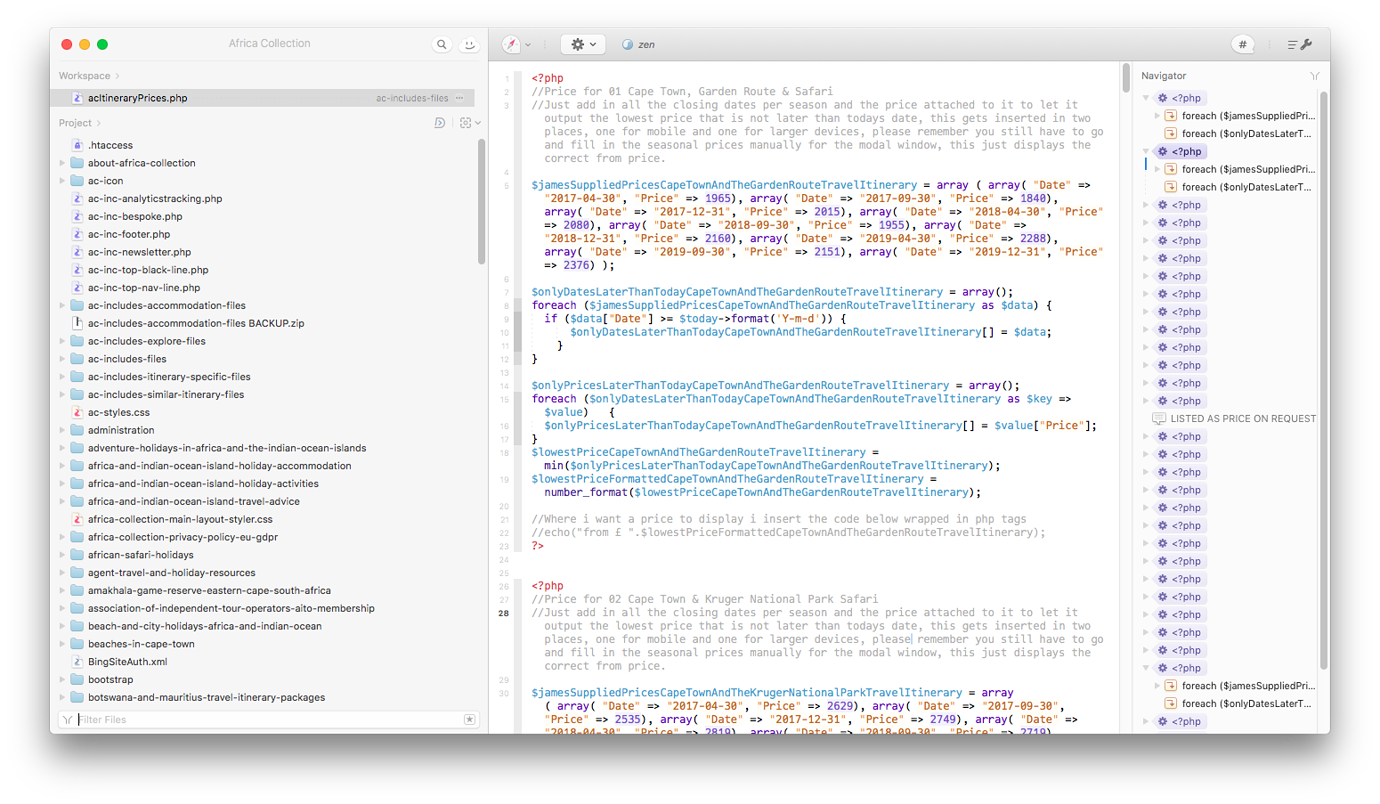1380x804 pixels.
Task: Click africa-collection-main-layout-styler.css file icon
Action: (77, 519)
